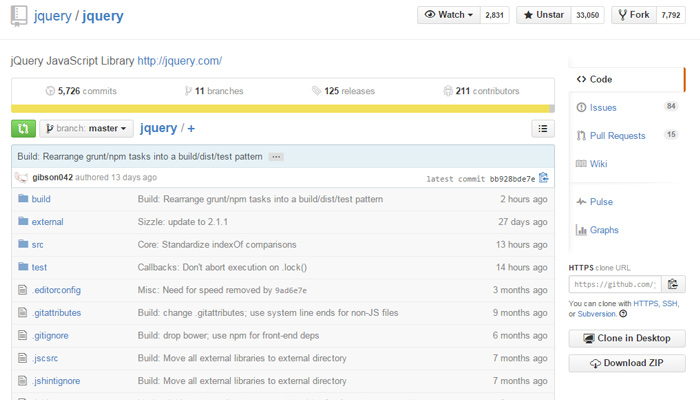
Task: Click the releases tag icon
Action: [x=316, y=91]
